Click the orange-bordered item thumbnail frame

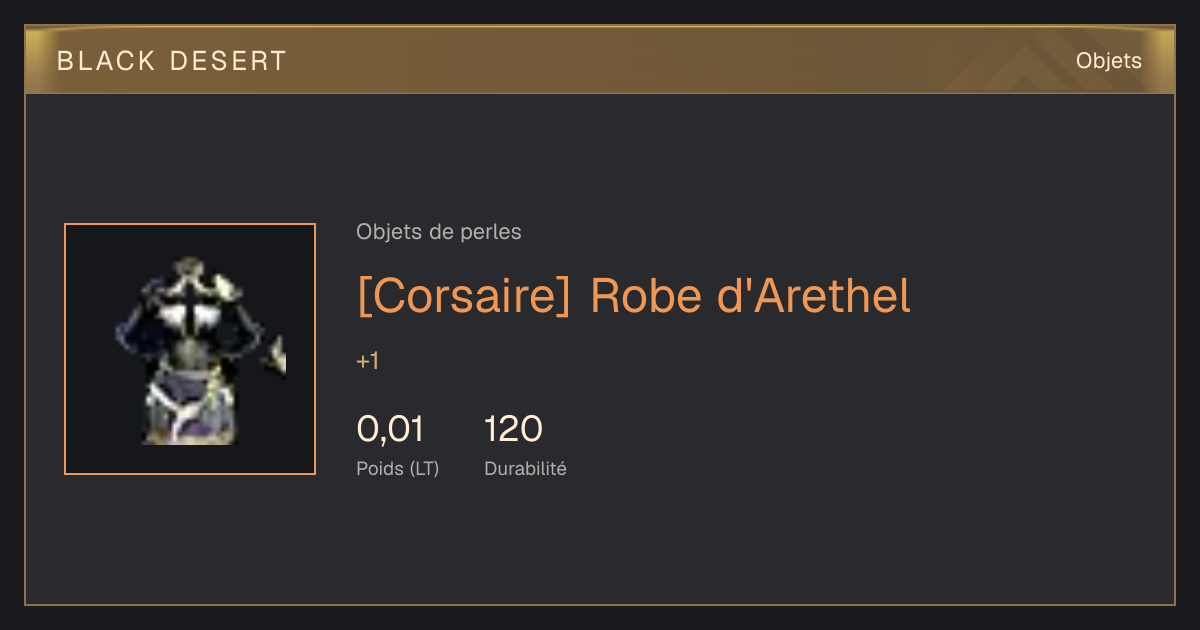point(190,349)
